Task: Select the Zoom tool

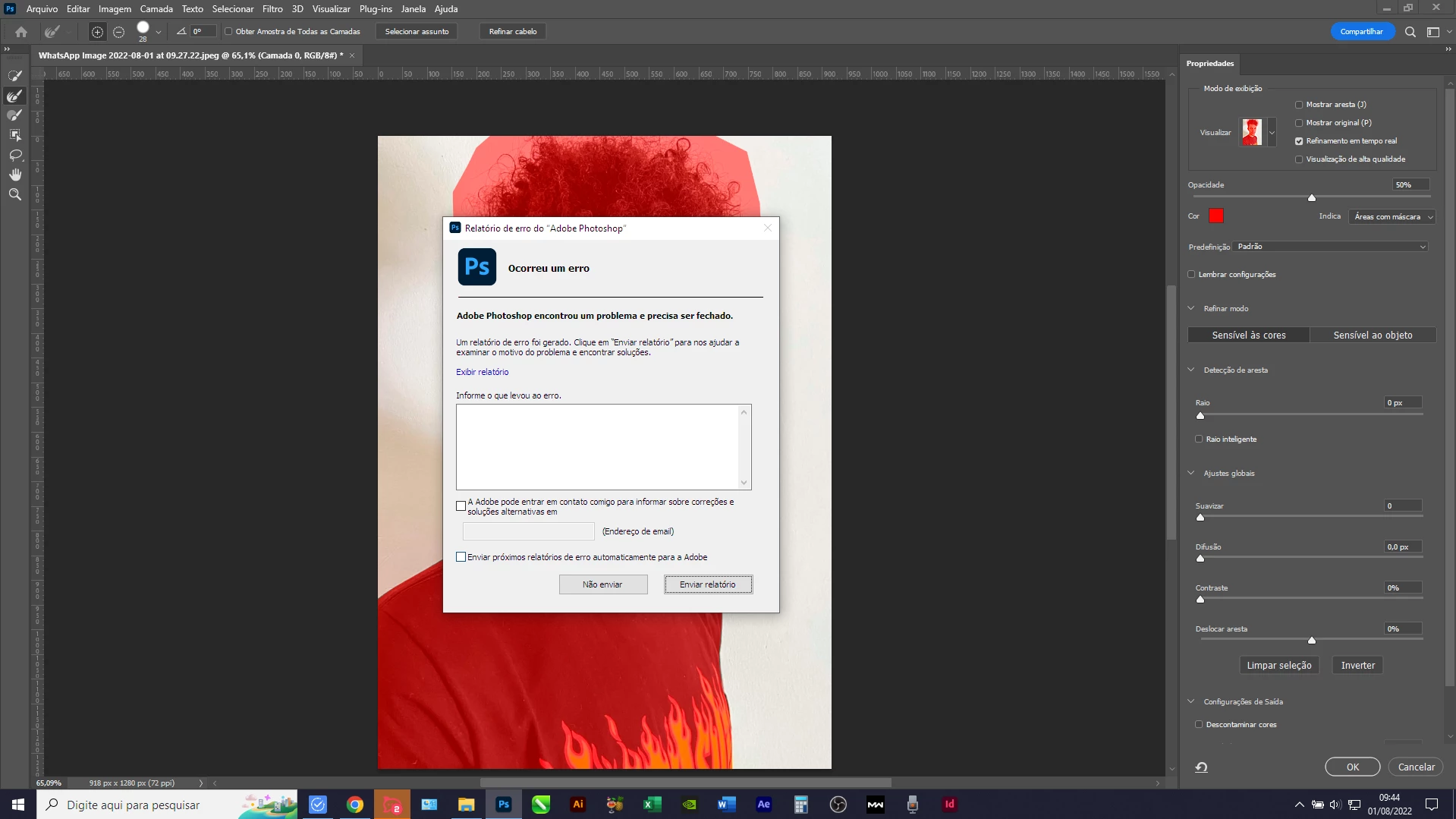Action: tap(14, 194)
